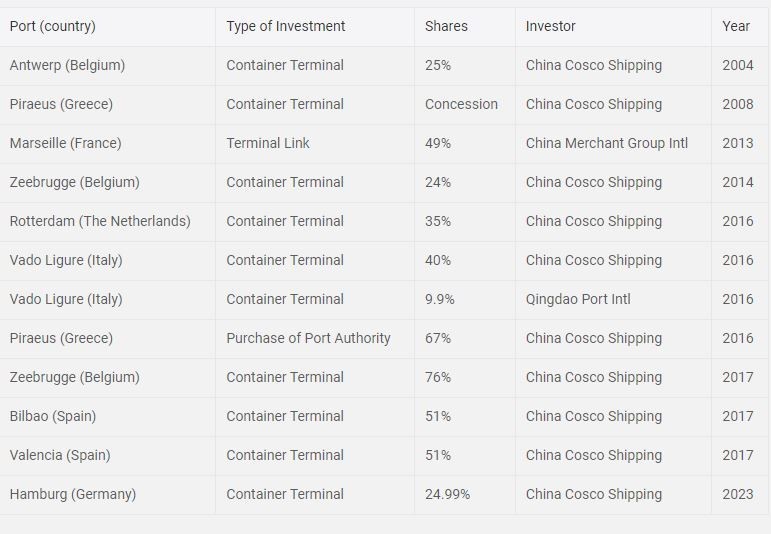Click the year 2004 cell
Viewport: 771px width, 534px height.
click(738, 65)
